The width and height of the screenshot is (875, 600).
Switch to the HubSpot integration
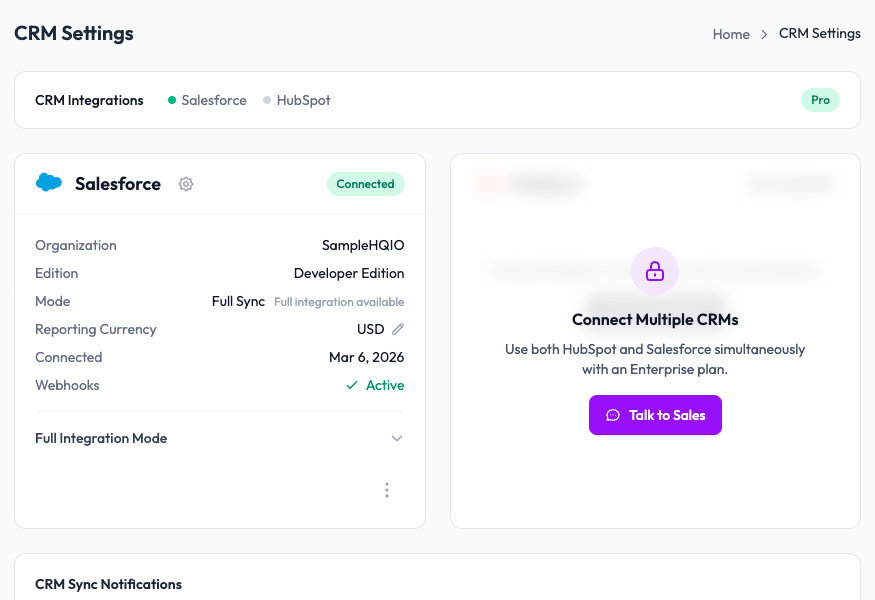[303, 100]
